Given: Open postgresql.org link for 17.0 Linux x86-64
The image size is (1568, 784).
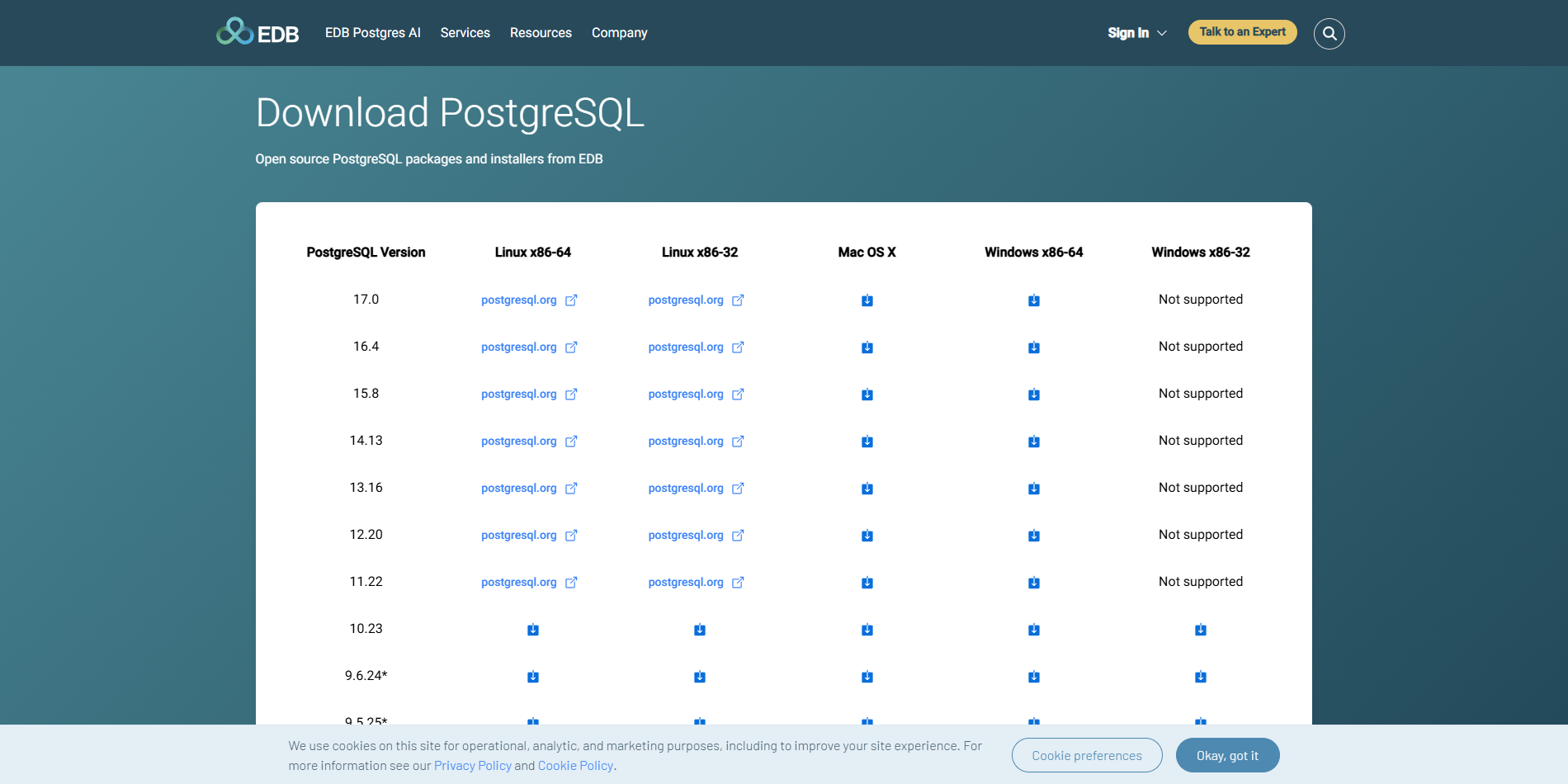Looking at the screenshot, I should pyautogui.click(x=529, y=300).
